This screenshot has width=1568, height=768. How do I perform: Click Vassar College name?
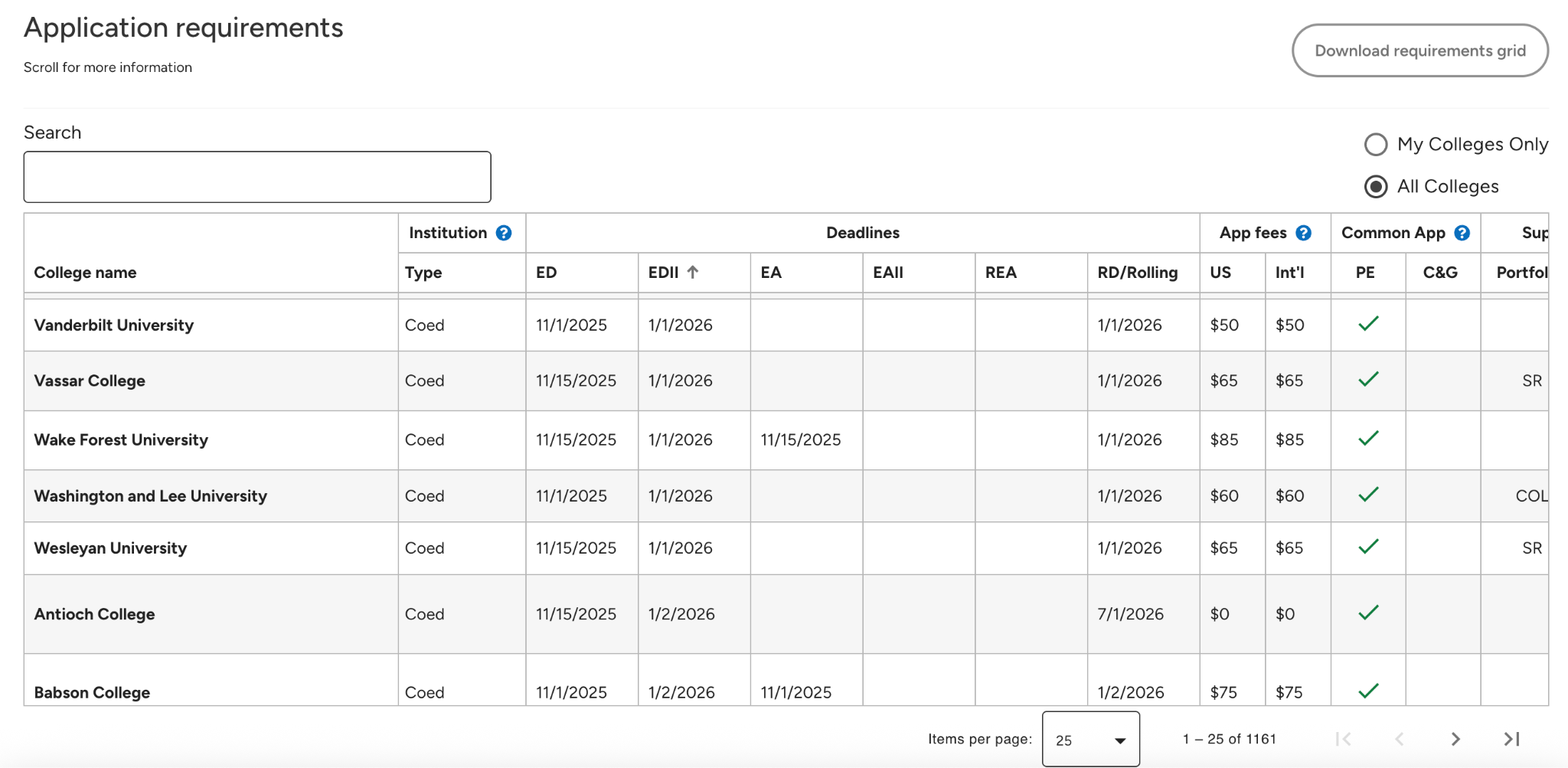point(90,381)
